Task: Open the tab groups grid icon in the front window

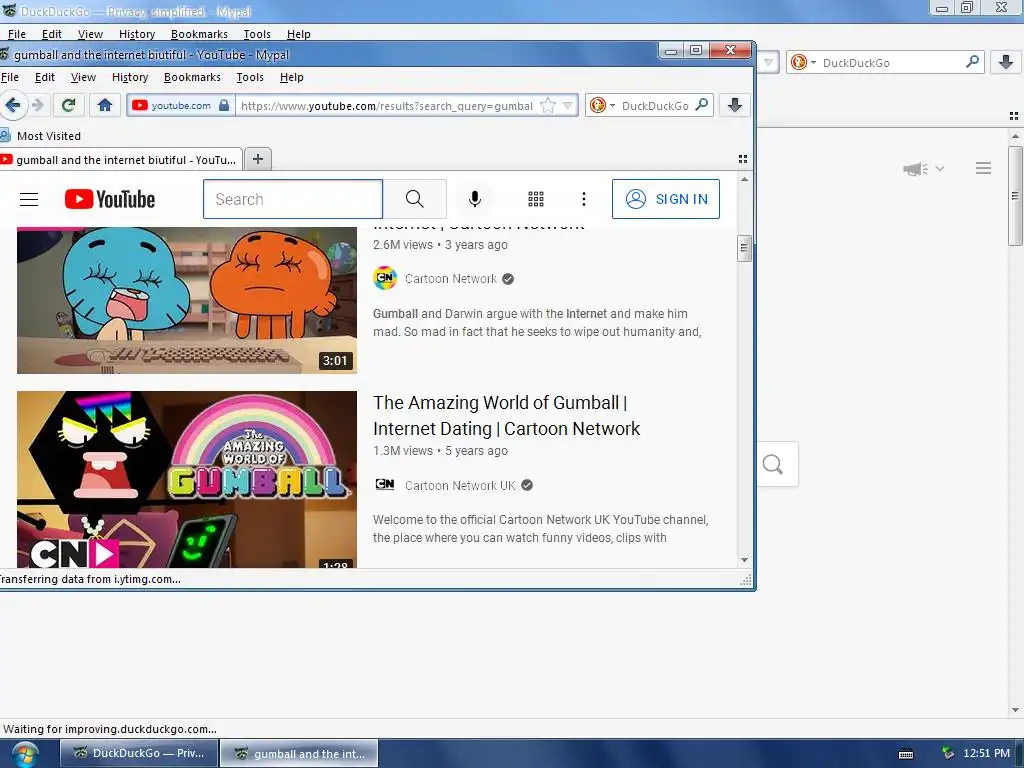Action: [x=743, y=159]
